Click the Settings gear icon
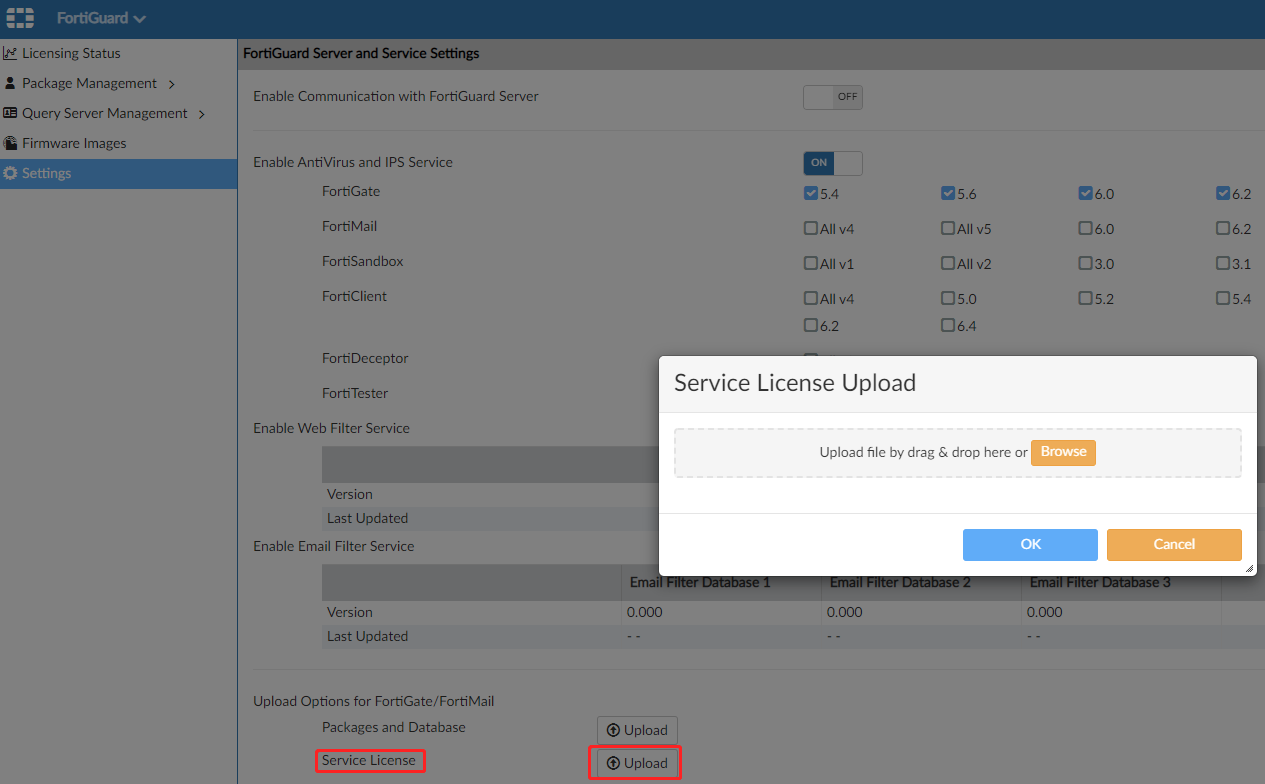 [10, 173]
